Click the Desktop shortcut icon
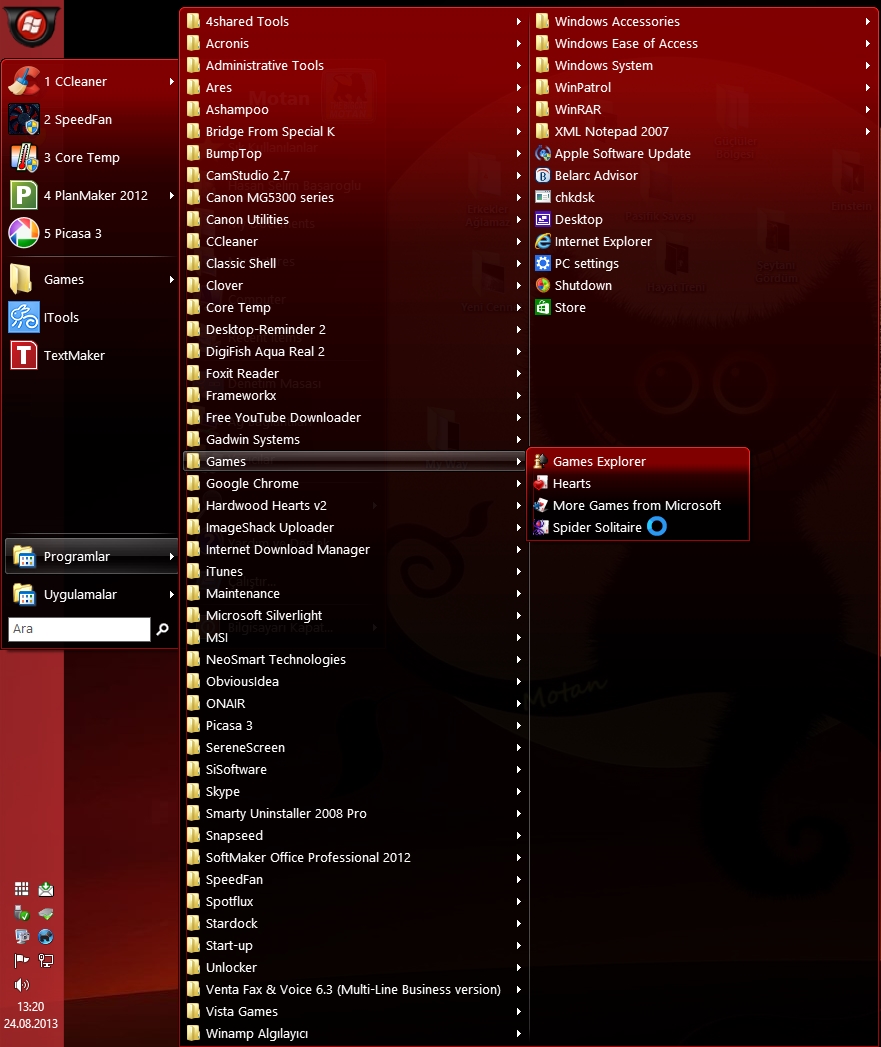Image resolution: width=881 pixels, height=1047 pixels. (x=543, y=220)
